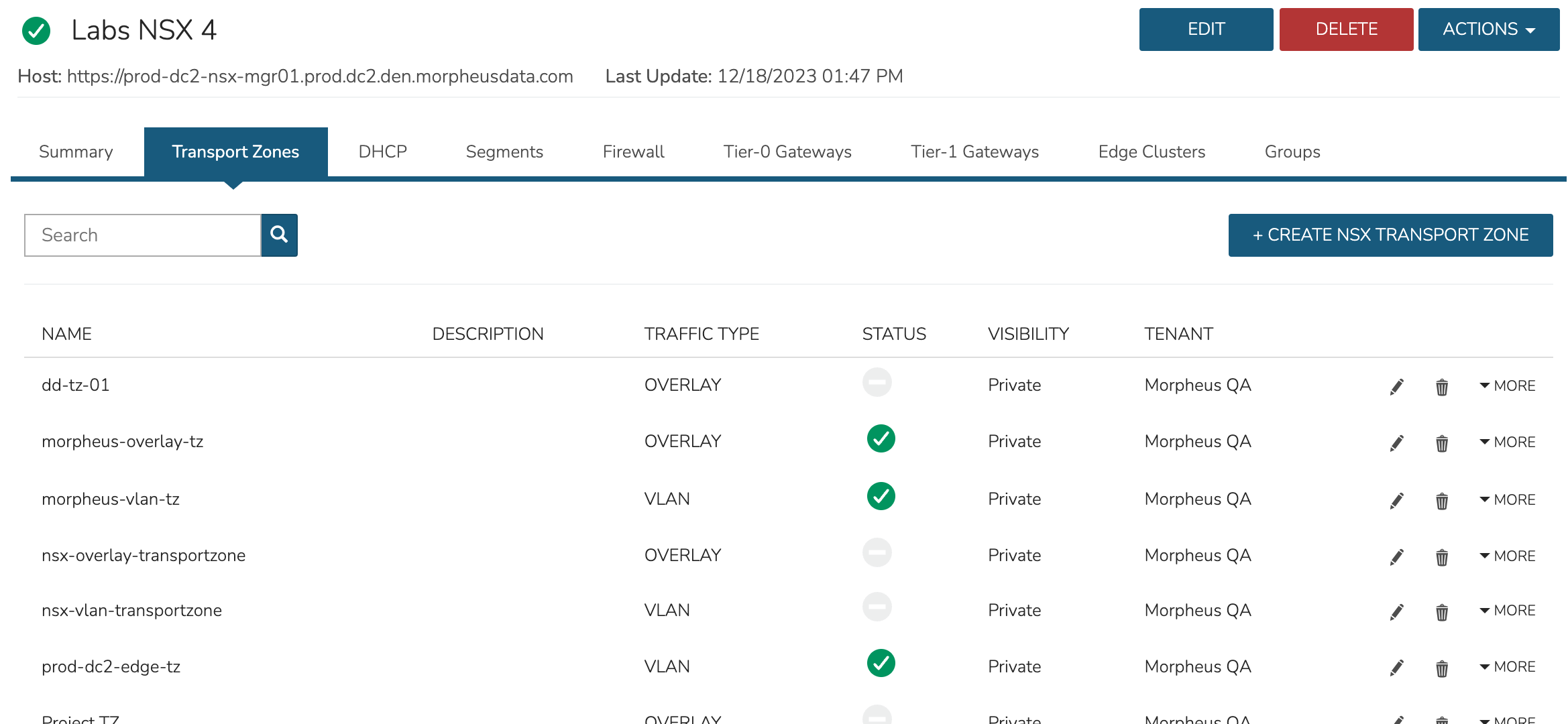Go to the Edge Clusters tab
The height and width of the screenshot is (724, 1568).
tap(1152, 152)
